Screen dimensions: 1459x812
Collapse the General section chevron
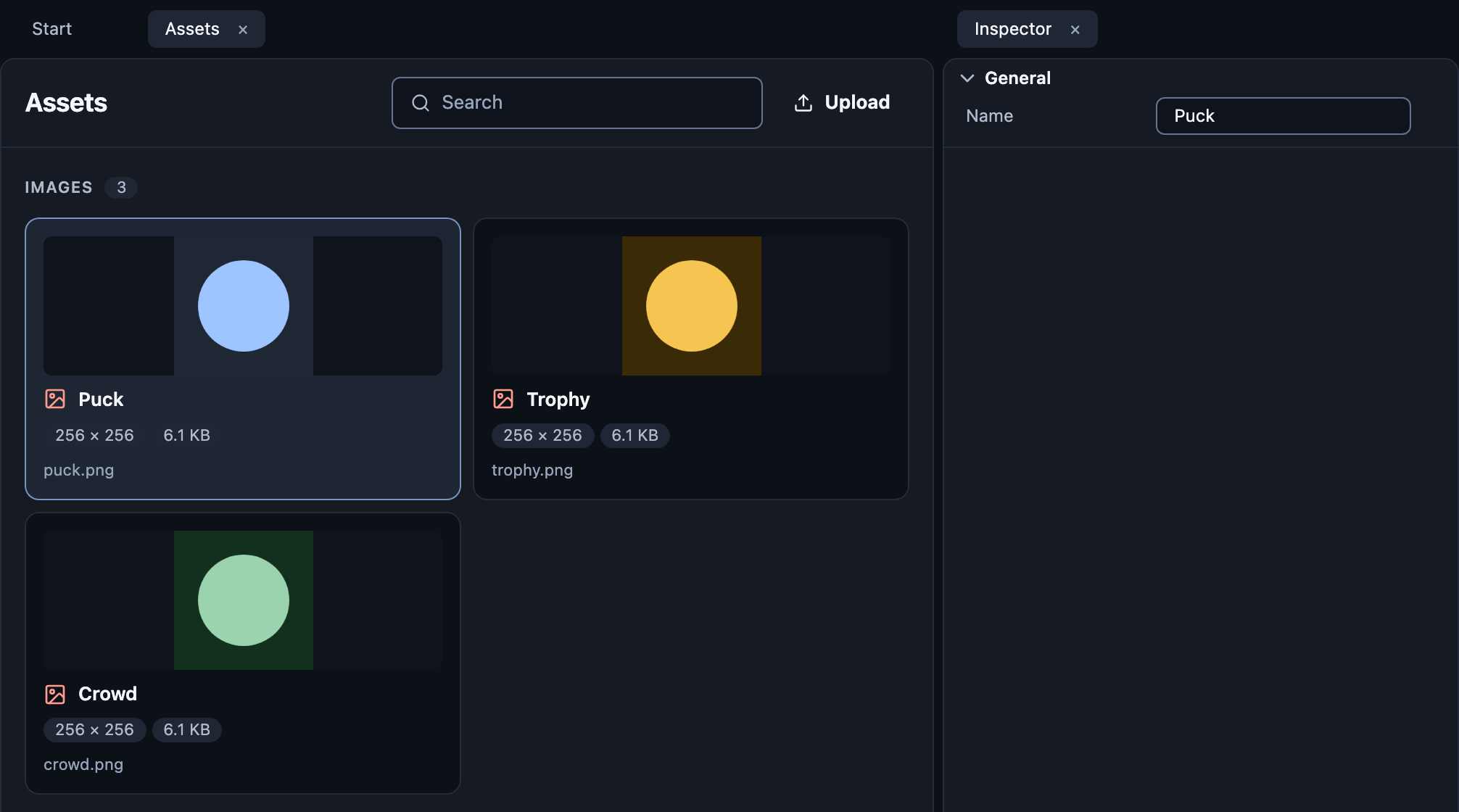tap(967, 78)
